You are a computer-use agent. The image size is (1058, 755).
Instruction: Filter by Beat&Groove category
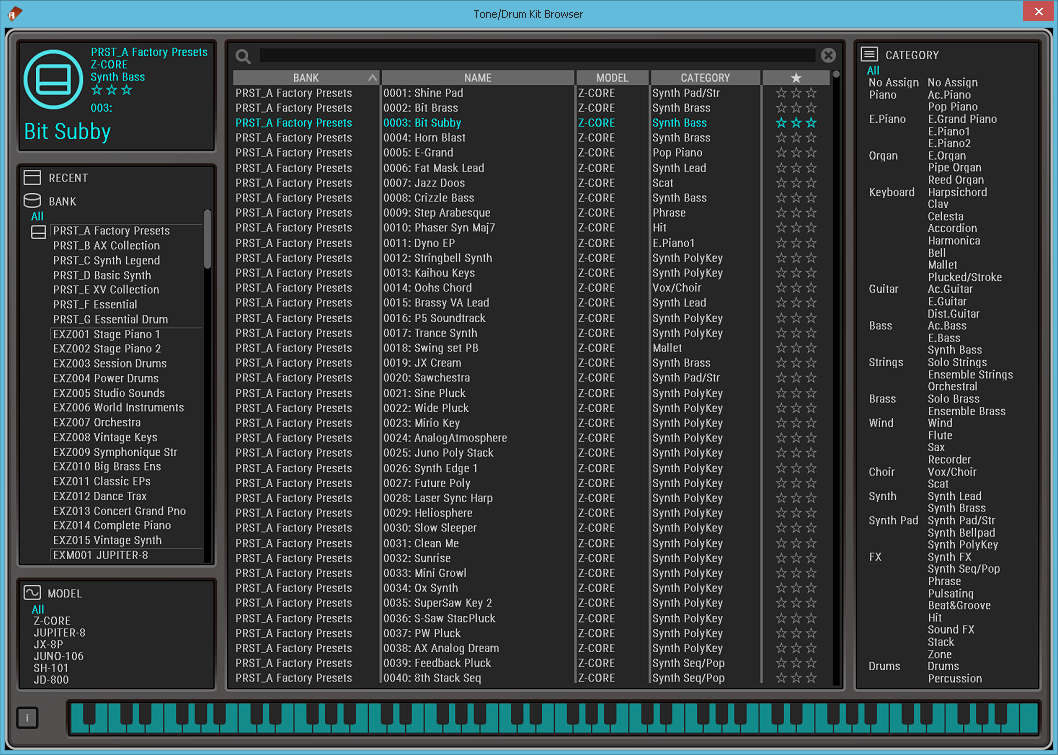959,605
